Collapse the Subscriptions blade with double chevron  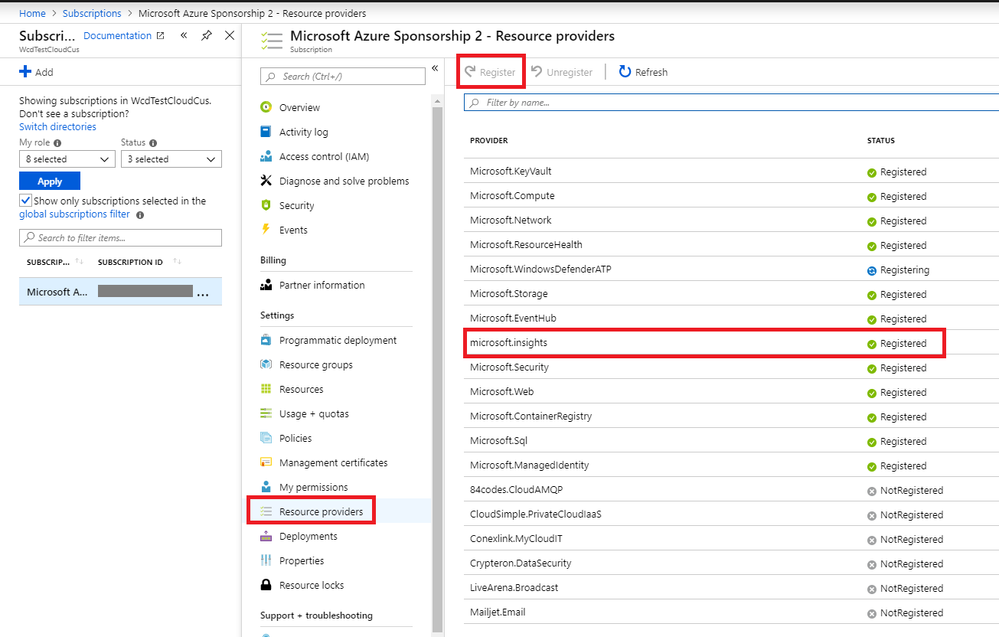(183, 36)
